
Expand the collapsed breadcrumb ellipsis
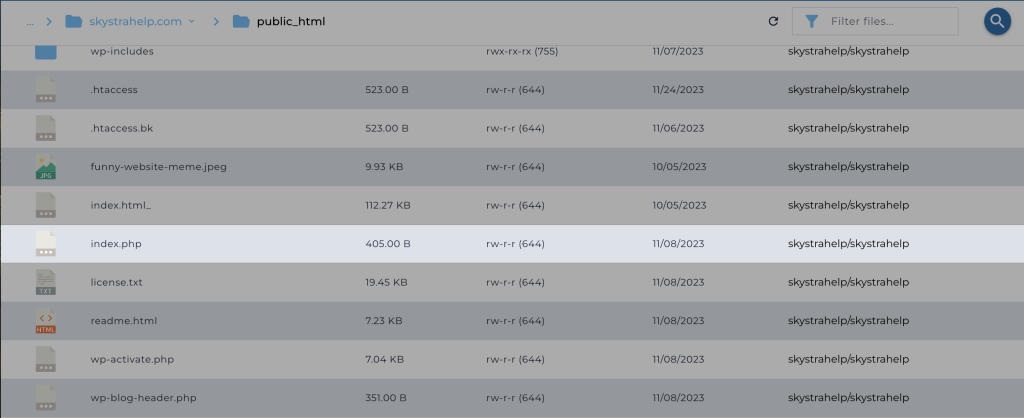pos(30,21)
